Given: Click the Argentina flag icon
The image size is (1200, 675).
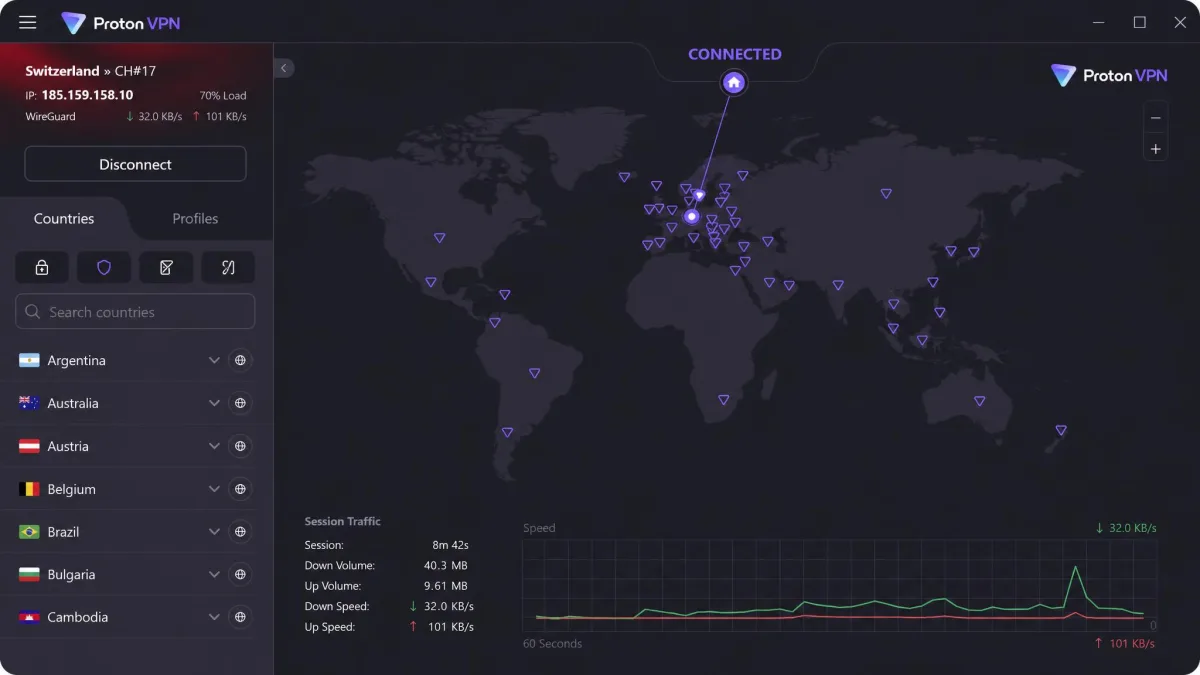Looking at the screenshot, I should tap(29, 360).
